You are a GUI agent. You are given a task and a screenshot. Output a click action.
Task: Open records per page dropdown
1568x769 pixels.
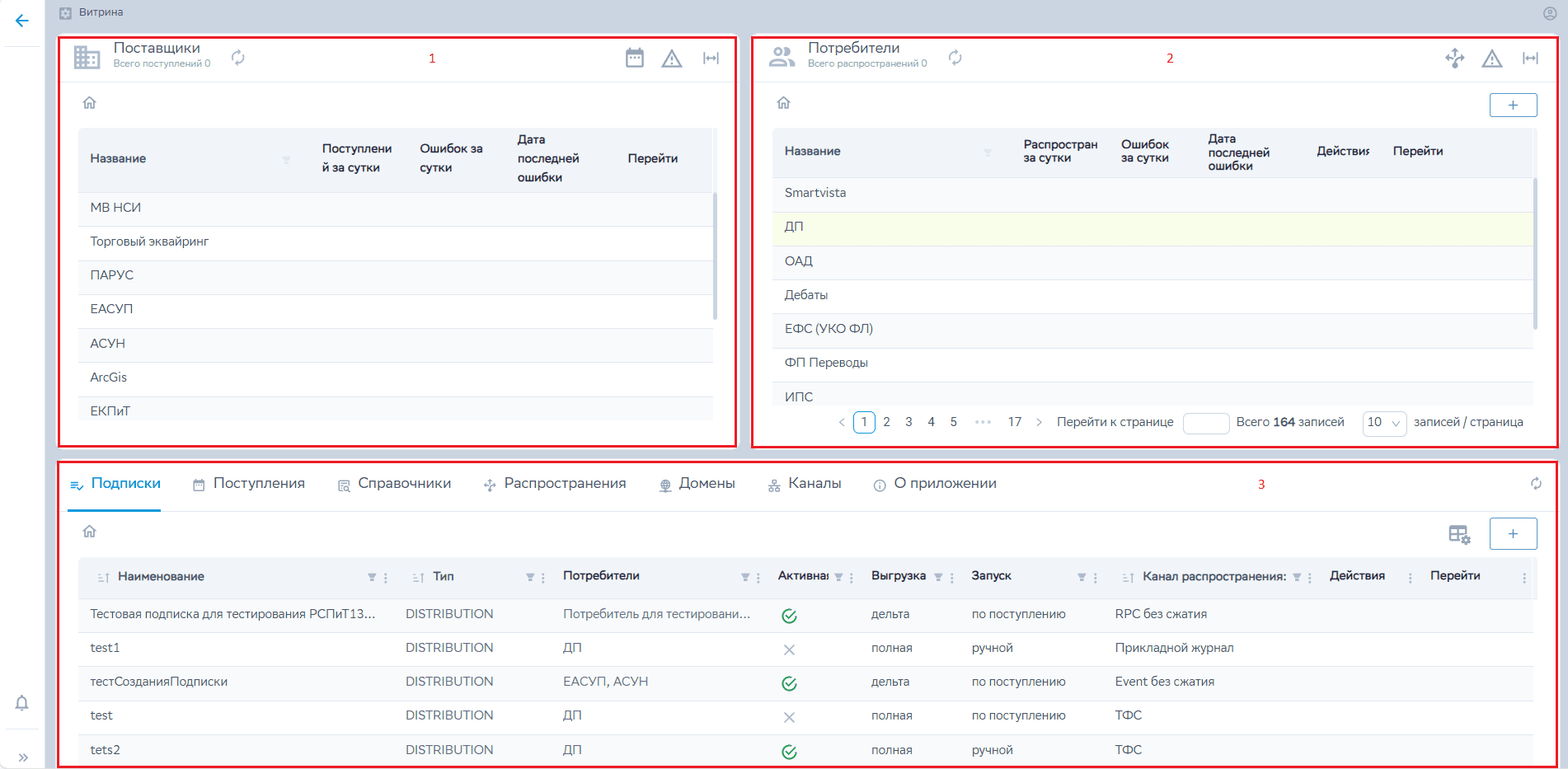point(1383,423)
